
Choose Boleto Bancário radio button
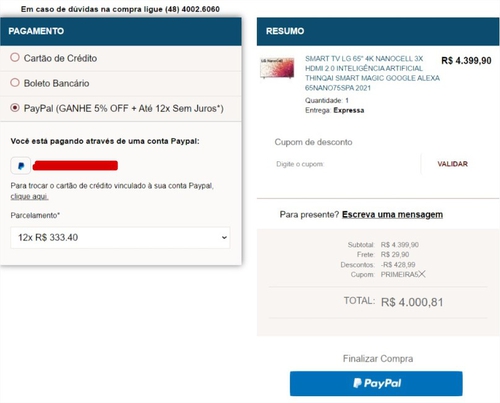click(x=15, y=83)
